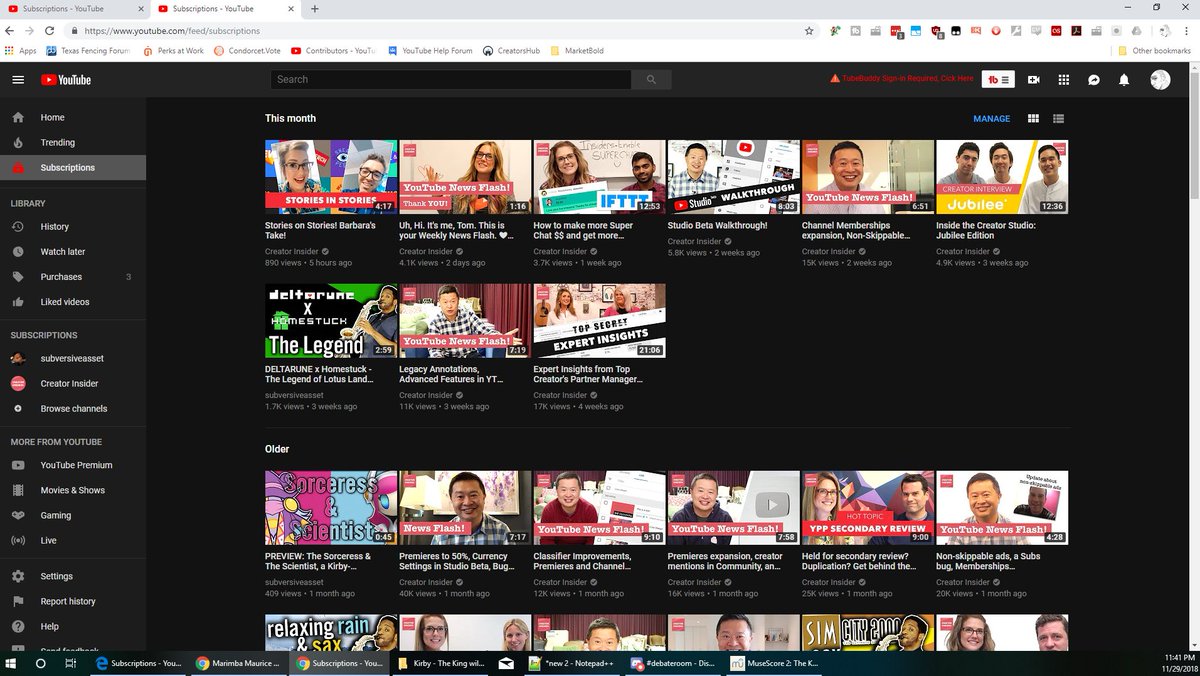Play the Sorceress & Scientist preview thumbnail
Screen dimensions: 1200x676
pyautogui.click(x=331, y=508)
